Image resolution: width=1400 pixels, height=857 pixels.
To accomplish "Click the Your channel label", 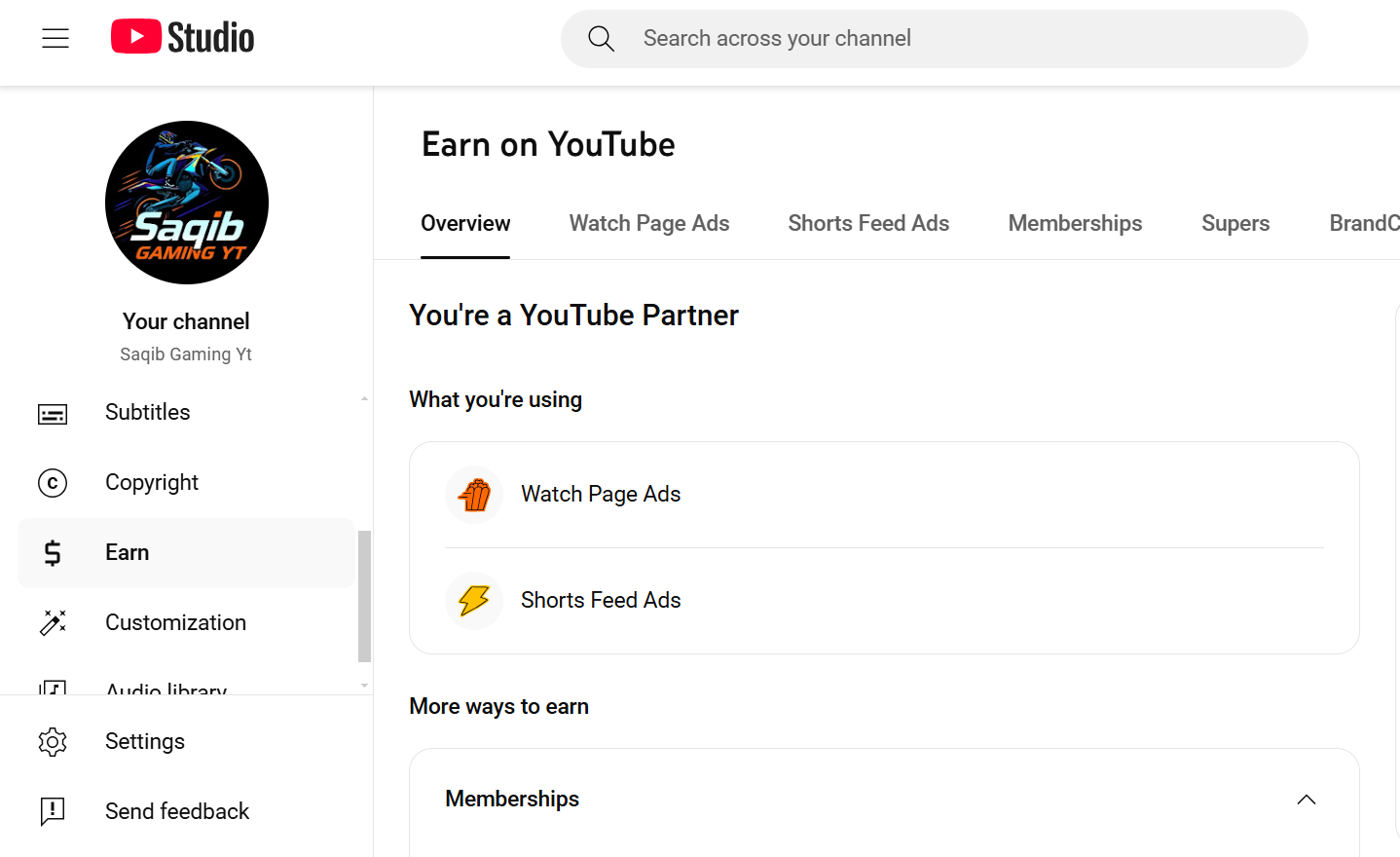I will coord(186,321).
